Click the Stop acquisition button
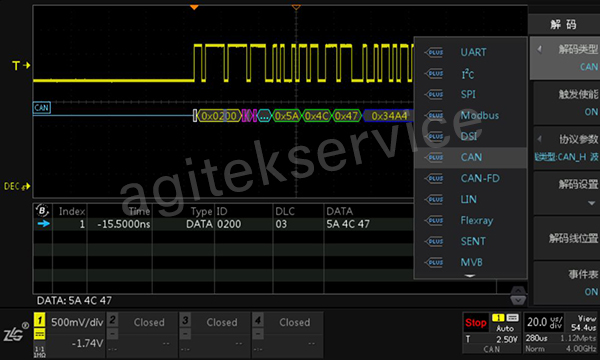600x360 pixels. [476, 323]
